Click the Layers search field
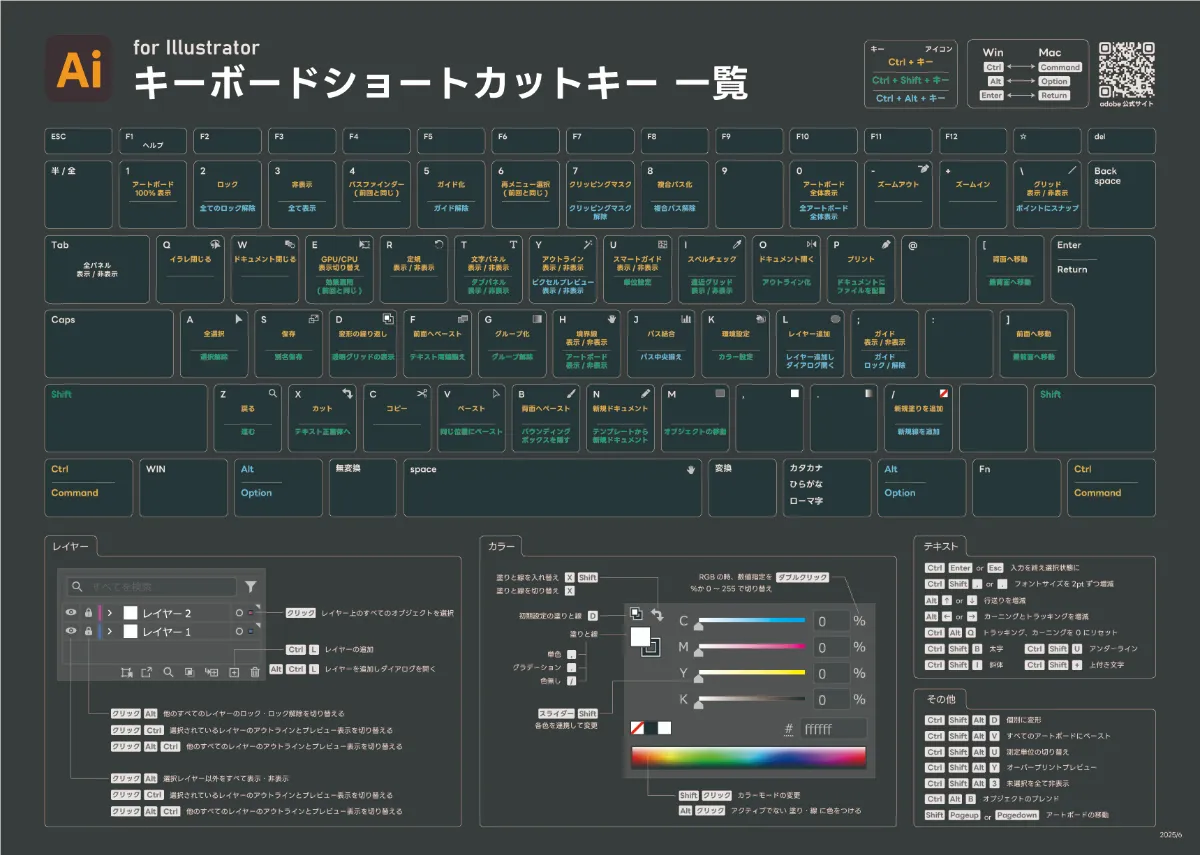1200x855 pixels. pyautogui.click(x=152, y=587)
